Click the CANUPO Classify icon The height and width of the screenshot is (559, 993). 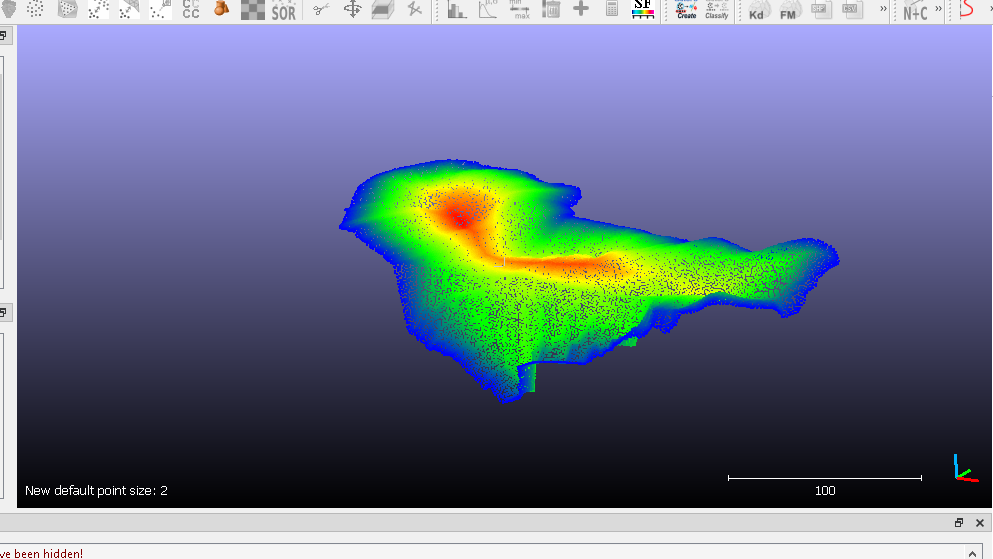coord(717,10)
